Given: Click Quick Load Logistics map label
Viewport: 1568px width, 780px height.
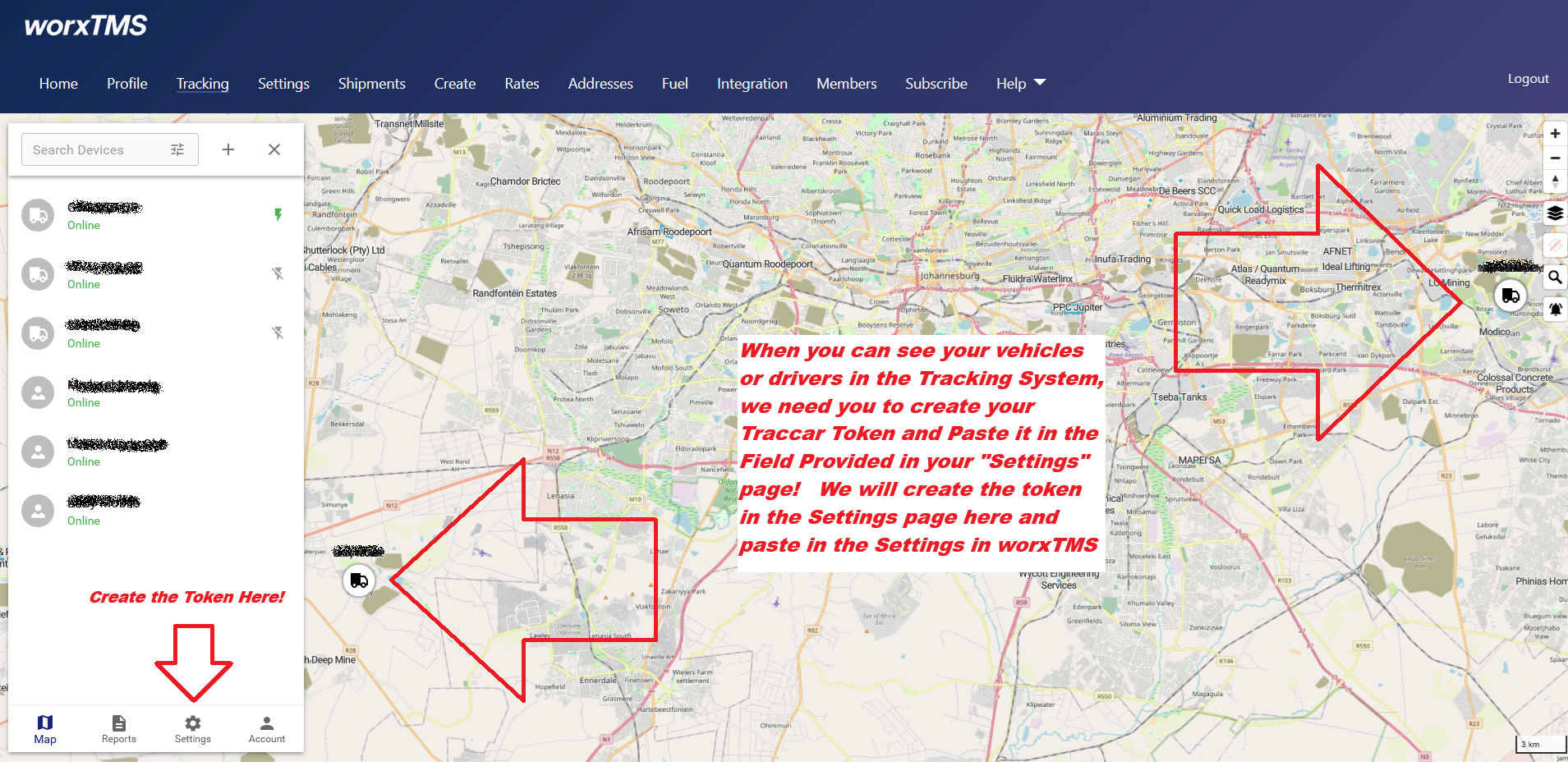Looking at the screenshot, I should click(x=1260, y=209).
